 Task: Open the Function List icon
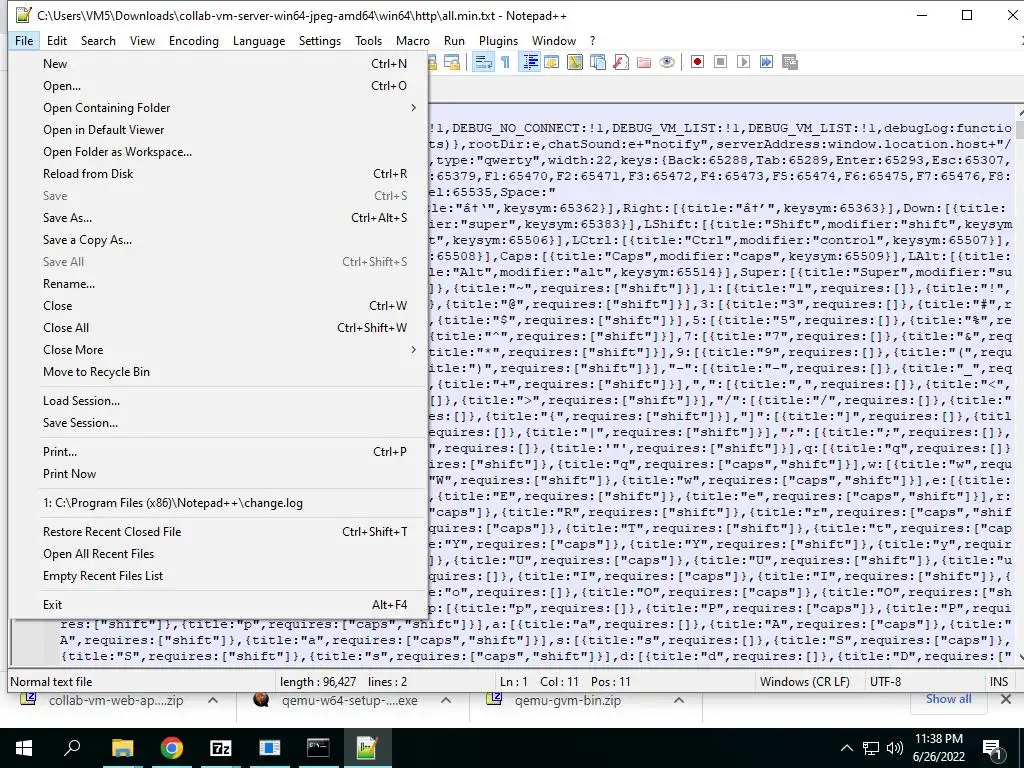tap(621, 62)
